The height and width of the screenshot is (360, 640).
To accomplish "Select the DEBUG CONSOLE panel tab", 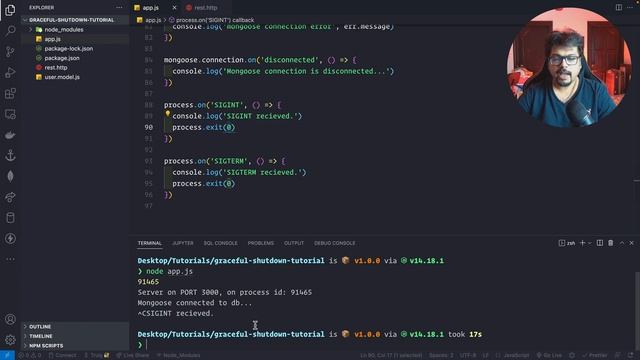I will point(335,243).
